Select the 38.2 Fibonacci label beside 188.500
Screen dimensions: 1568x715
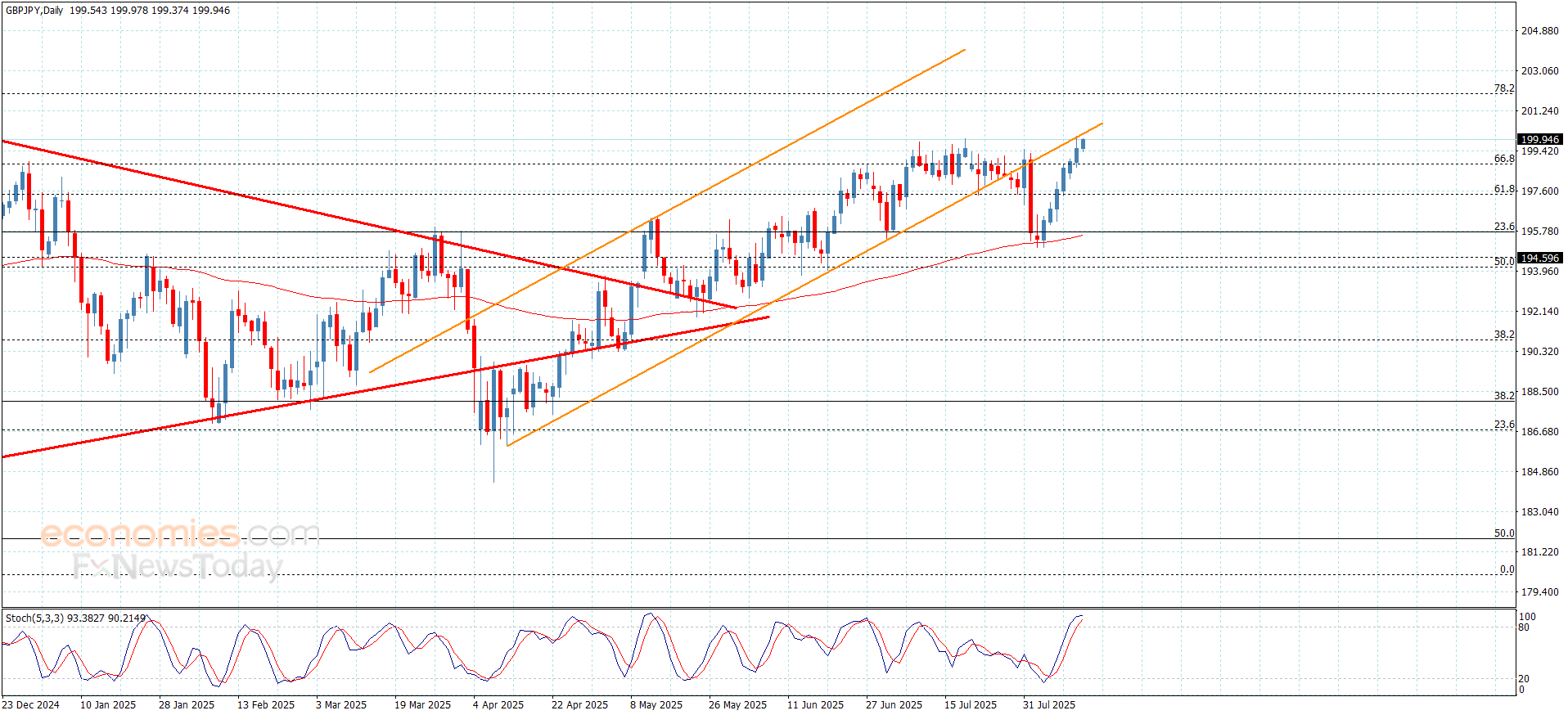click(x=1504, y=395)
